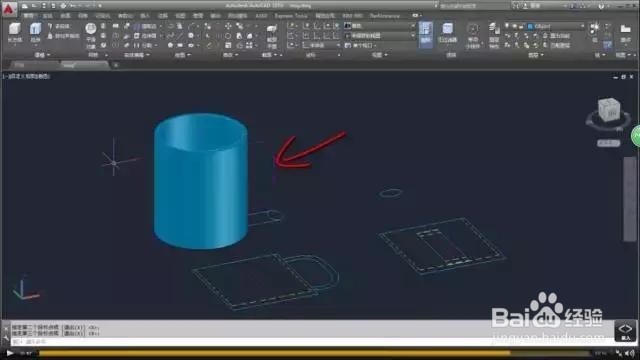The width and height of the screenshot is (640, 360).
Task: Switch to the 曲面 (Surface) ribbon tab
Action: click(65, 16)
